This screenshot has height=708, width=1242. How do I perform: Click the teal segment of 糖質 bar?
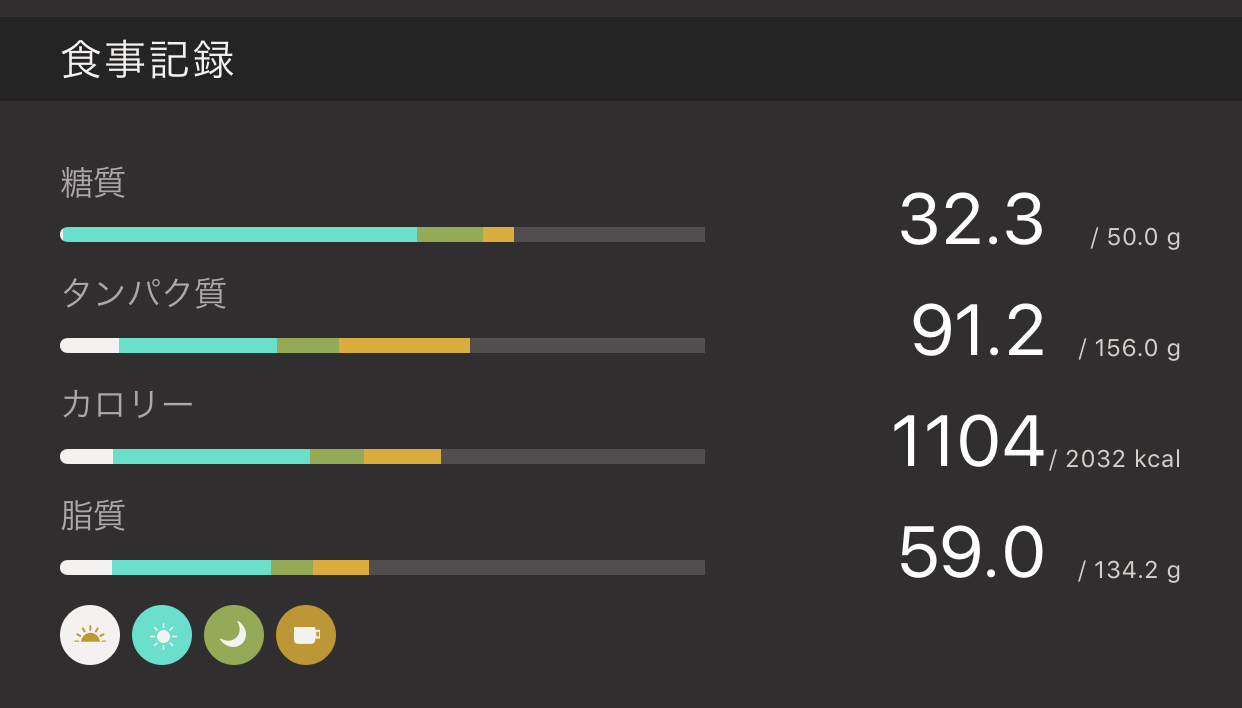(x=240, y=235)
